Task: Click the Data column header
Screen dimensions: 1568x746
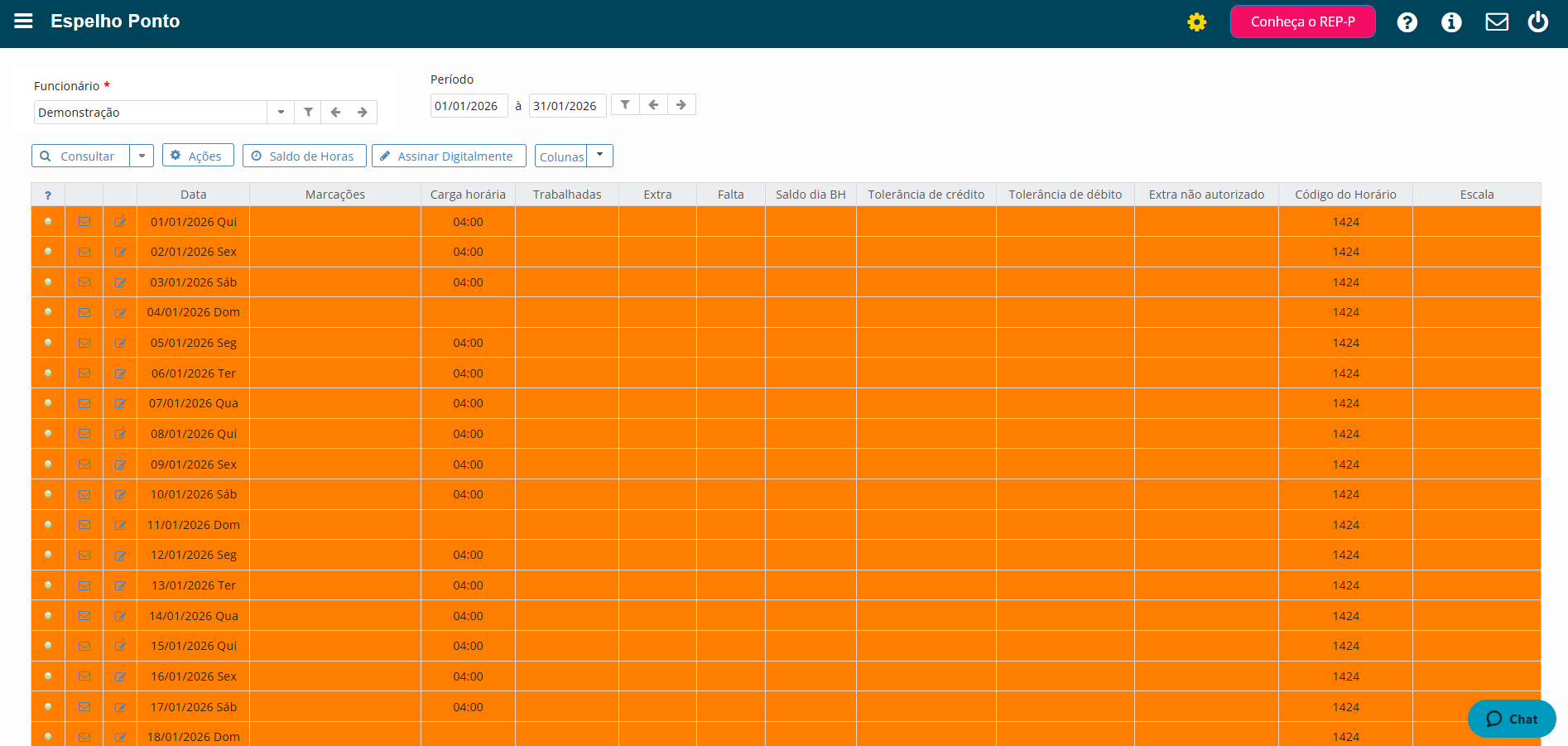Action: pyautogui.click(x=194, y=195)
